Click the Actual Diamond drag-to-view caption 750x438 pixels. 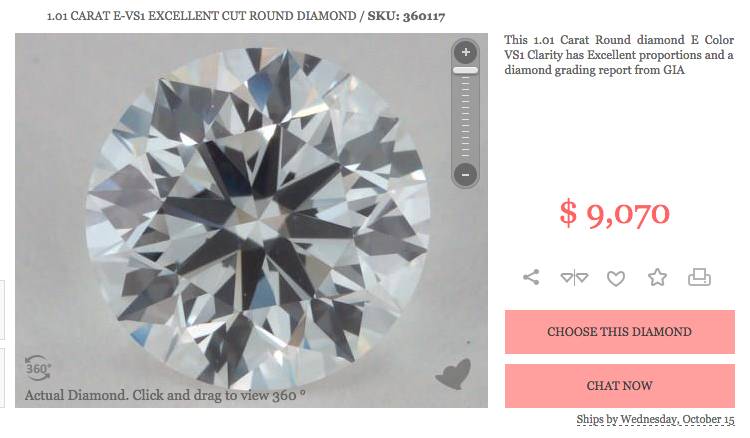click(165, 395)
